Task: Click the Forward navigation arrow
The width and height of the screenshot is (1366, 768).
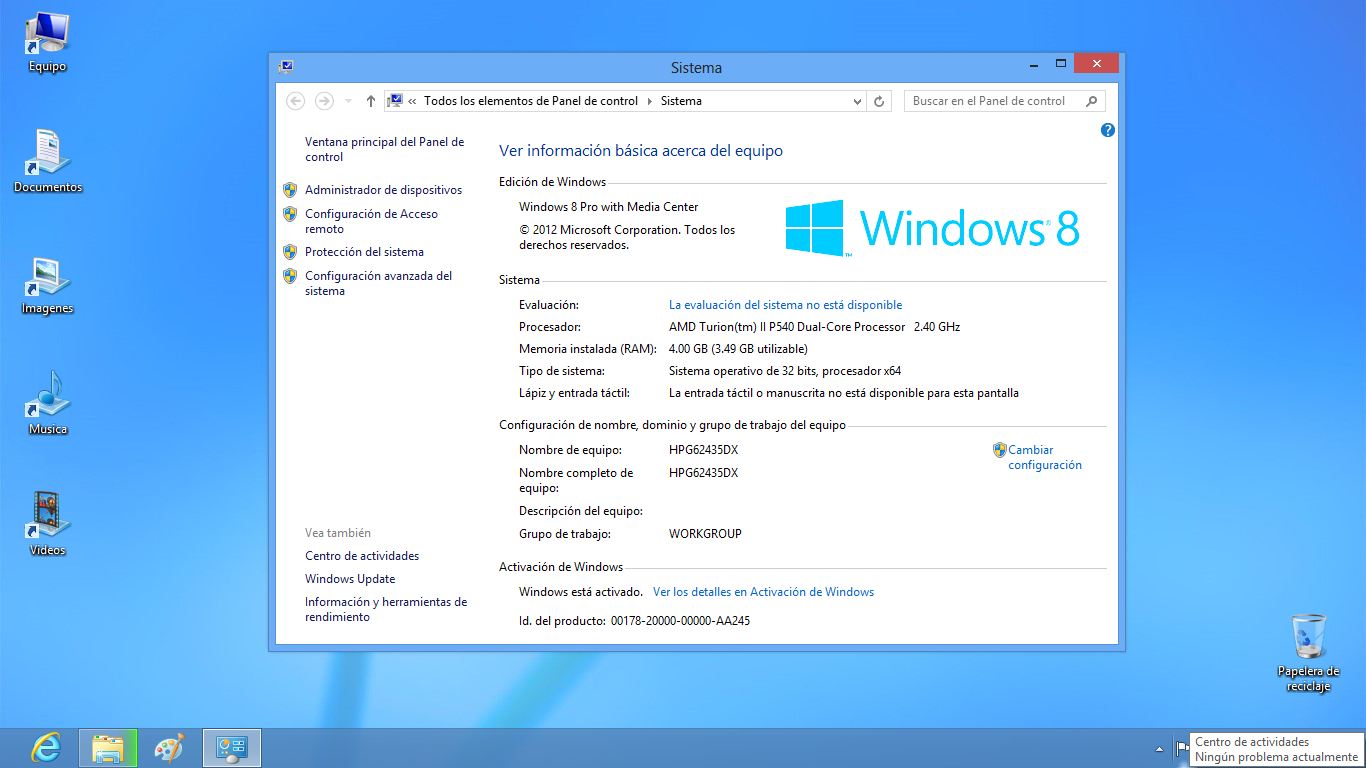Action: 324,101
